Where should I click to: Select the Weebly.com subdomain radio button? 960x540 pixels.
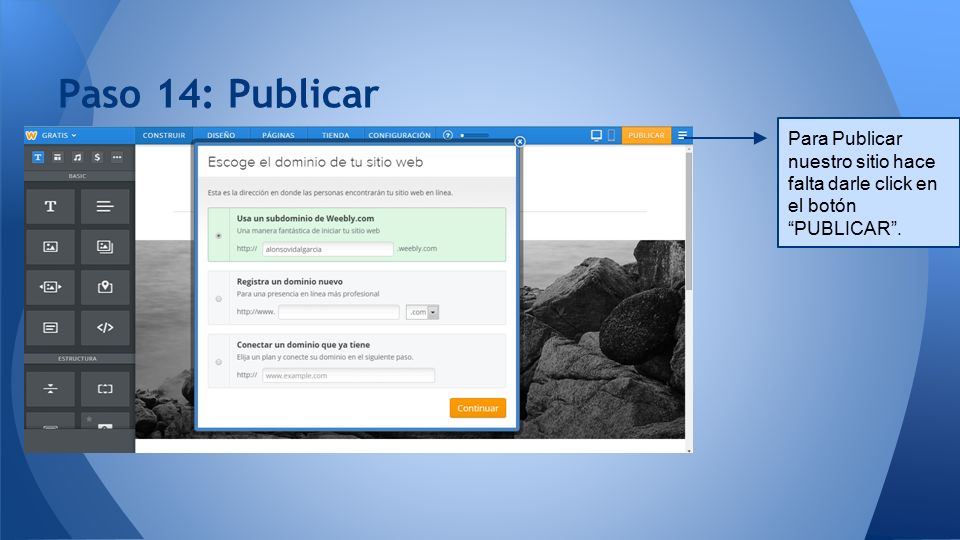(x=219, y=236)
